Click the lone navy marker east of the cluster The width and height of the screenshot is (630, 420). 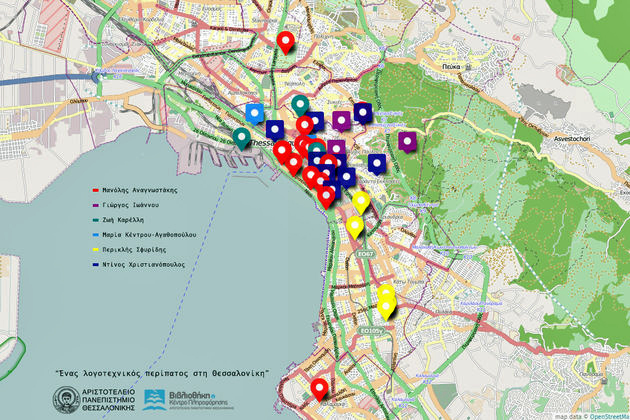[377, 164]
